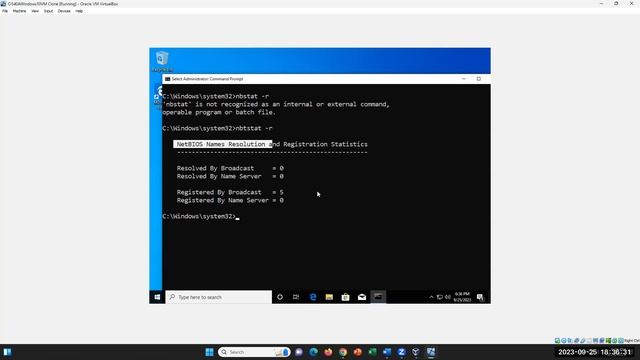The height and width of the screenshot is (360, 640).
Task: Click the VirtualBox window title bar icon
Action: (3, 4)
